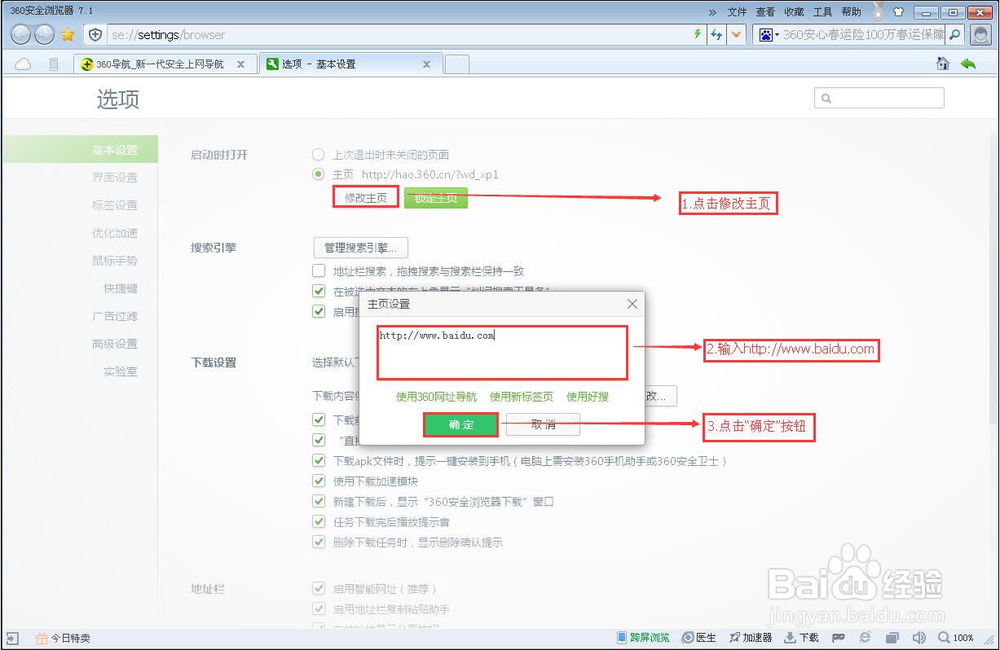Open the user avatar account icon
This screenshot has height=650, width=1000.
click(980, 34)
